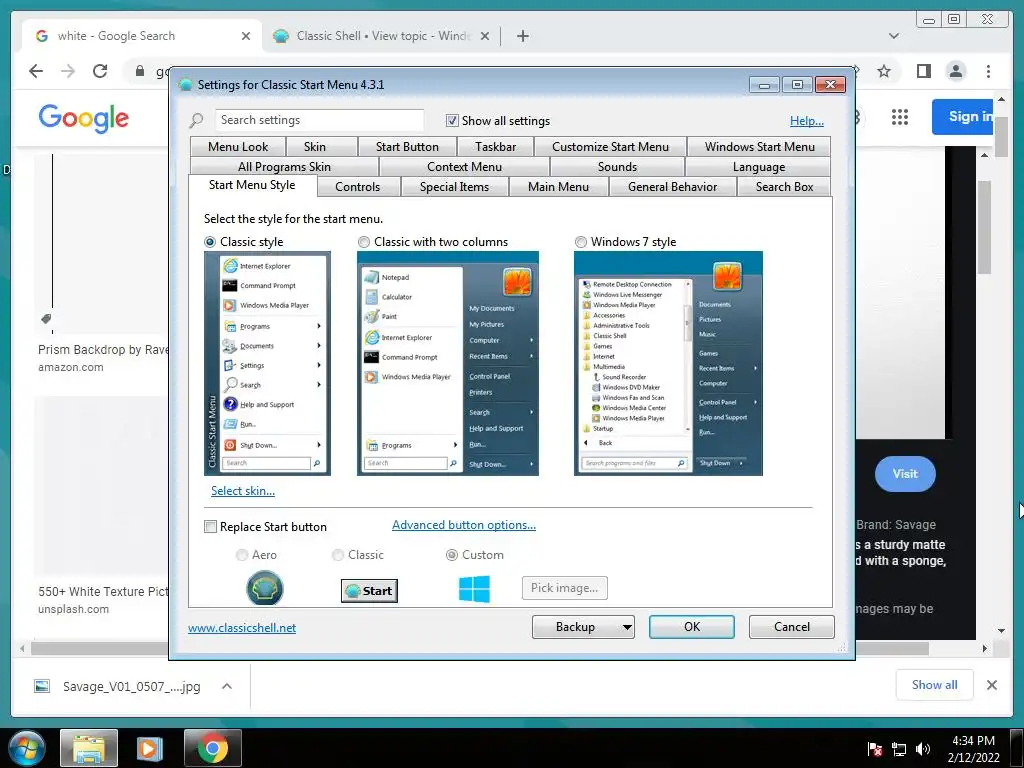Click the Aero shell start button image
This screenshot has height=768, width=1024.
tap(264, 588)
